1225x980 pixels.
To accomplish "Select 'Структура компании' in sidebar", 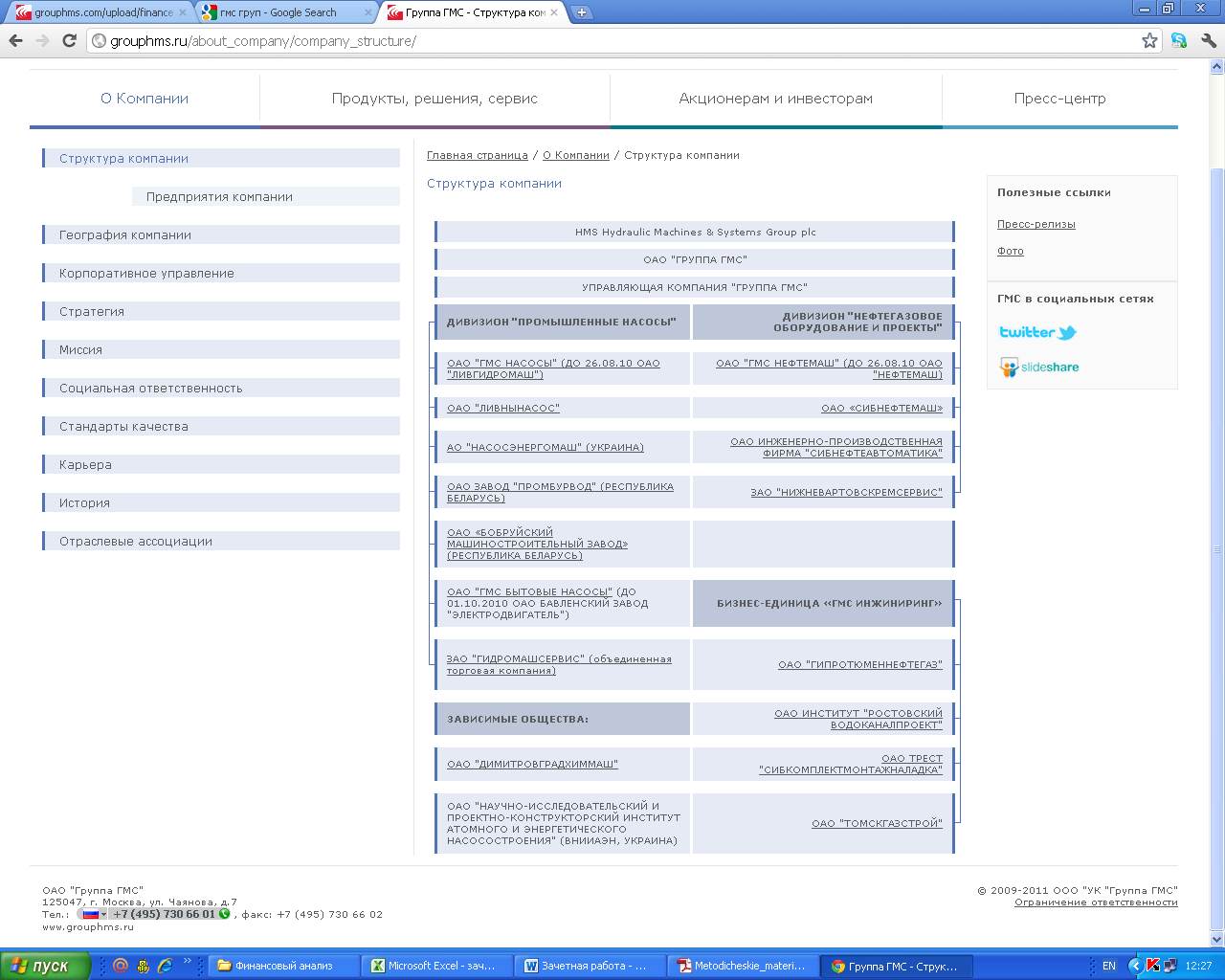I will [x=221, y=158].
